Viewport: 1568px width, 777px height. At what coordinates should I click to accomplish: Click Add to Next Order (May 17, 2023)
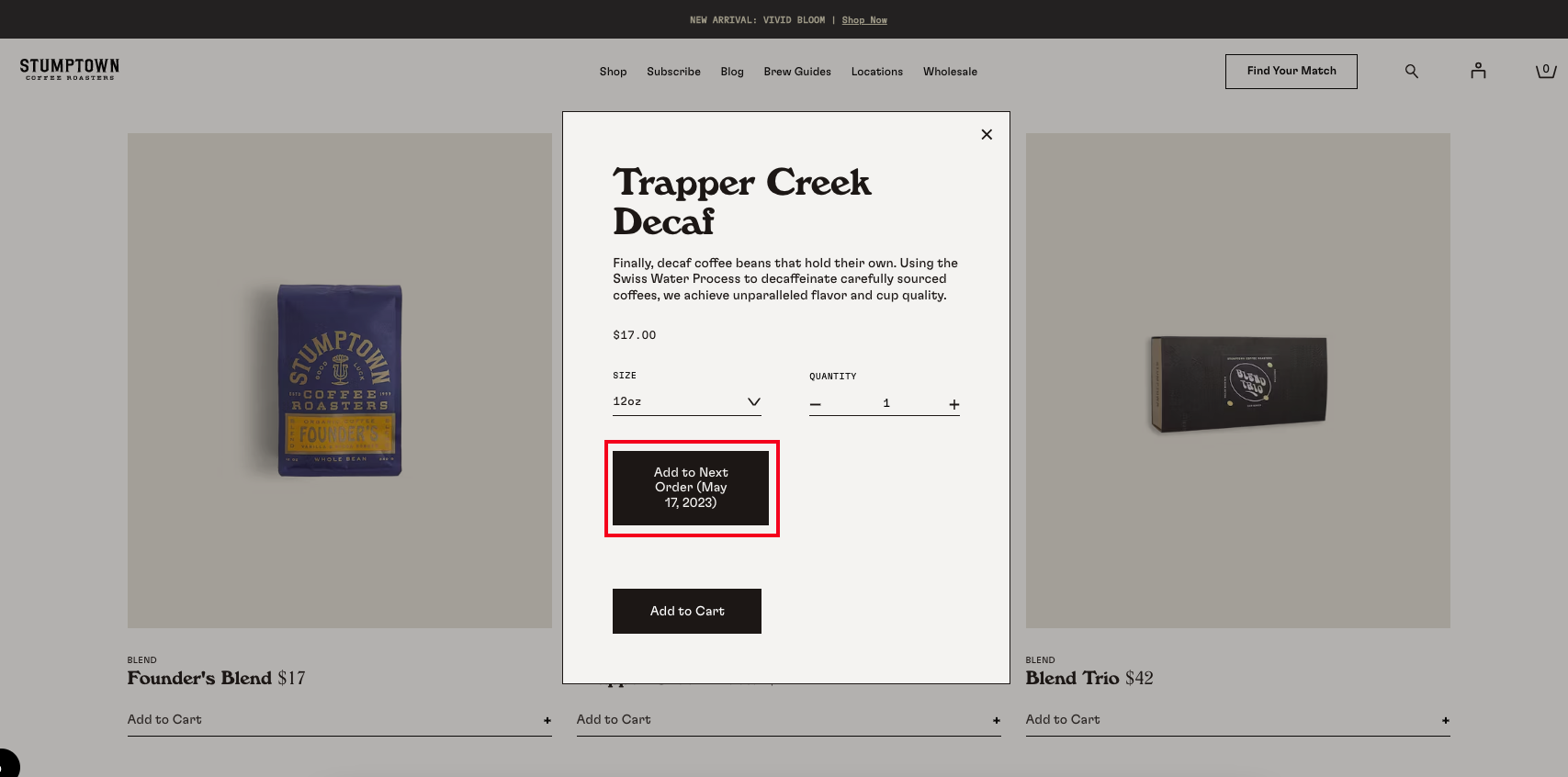pyautogui.click(x=691, y=488)
